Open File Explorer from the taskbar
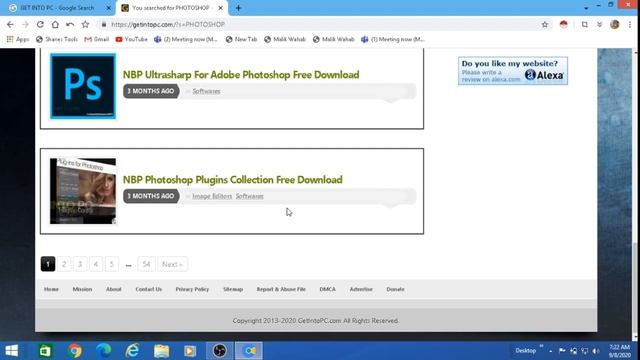Screen dimensions: 640x360 161,351
